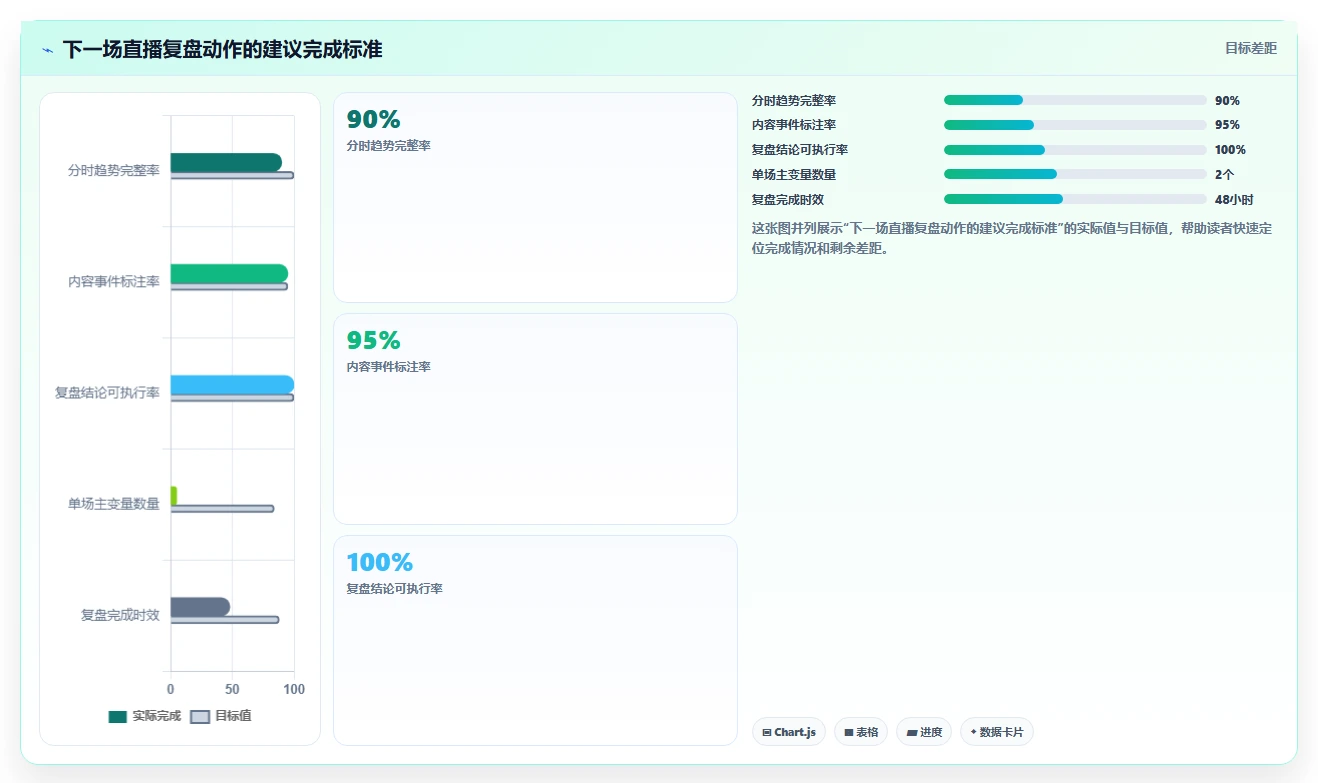Select the 进度 tag
This screenshot has height=783, width=1318.
tap(924, 732)
